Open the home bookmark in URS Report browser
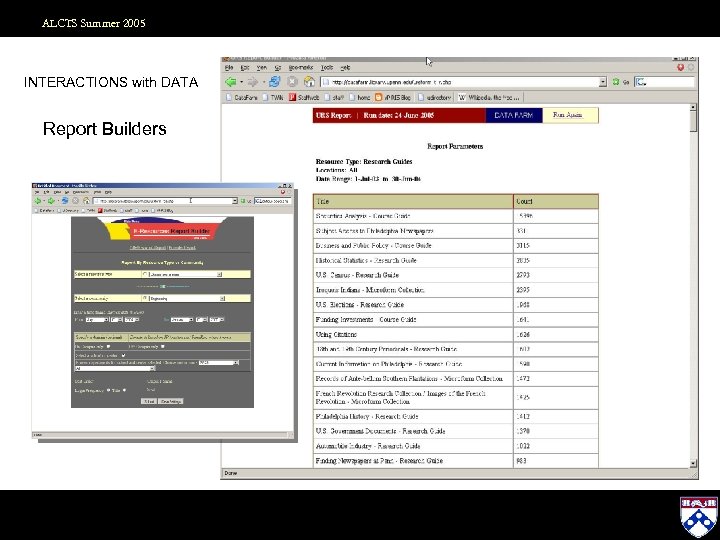Image resolution: width=720 pixels, height=540 pixels. pyautogui.click(x=360, y=97)
